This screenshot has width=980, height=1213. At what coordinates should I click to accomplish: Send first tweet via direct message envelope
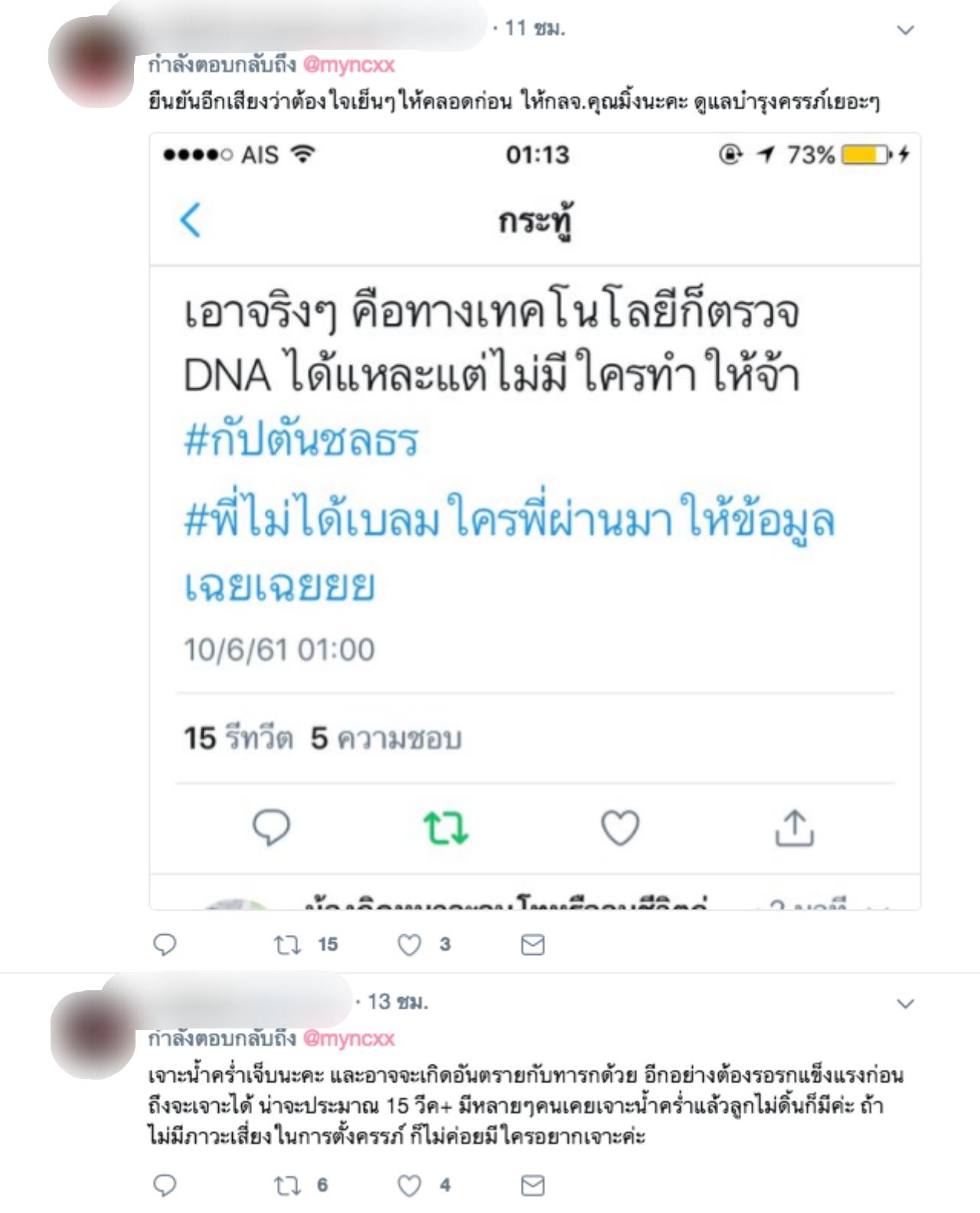533,944
